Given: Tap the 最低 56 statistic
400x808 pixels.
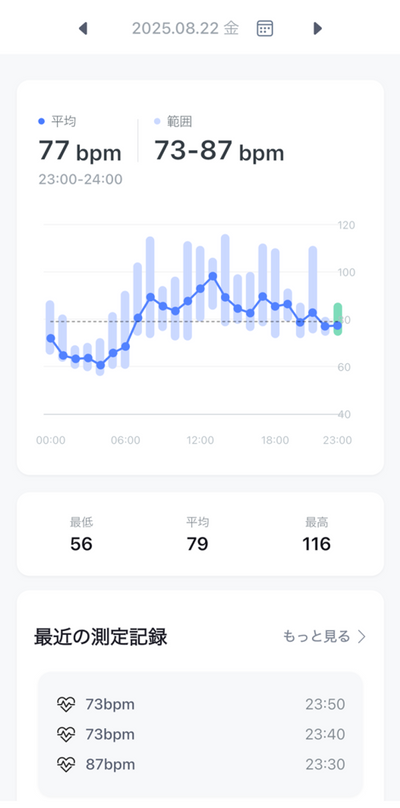Looking at the screenshot, I should pos(81,534).
